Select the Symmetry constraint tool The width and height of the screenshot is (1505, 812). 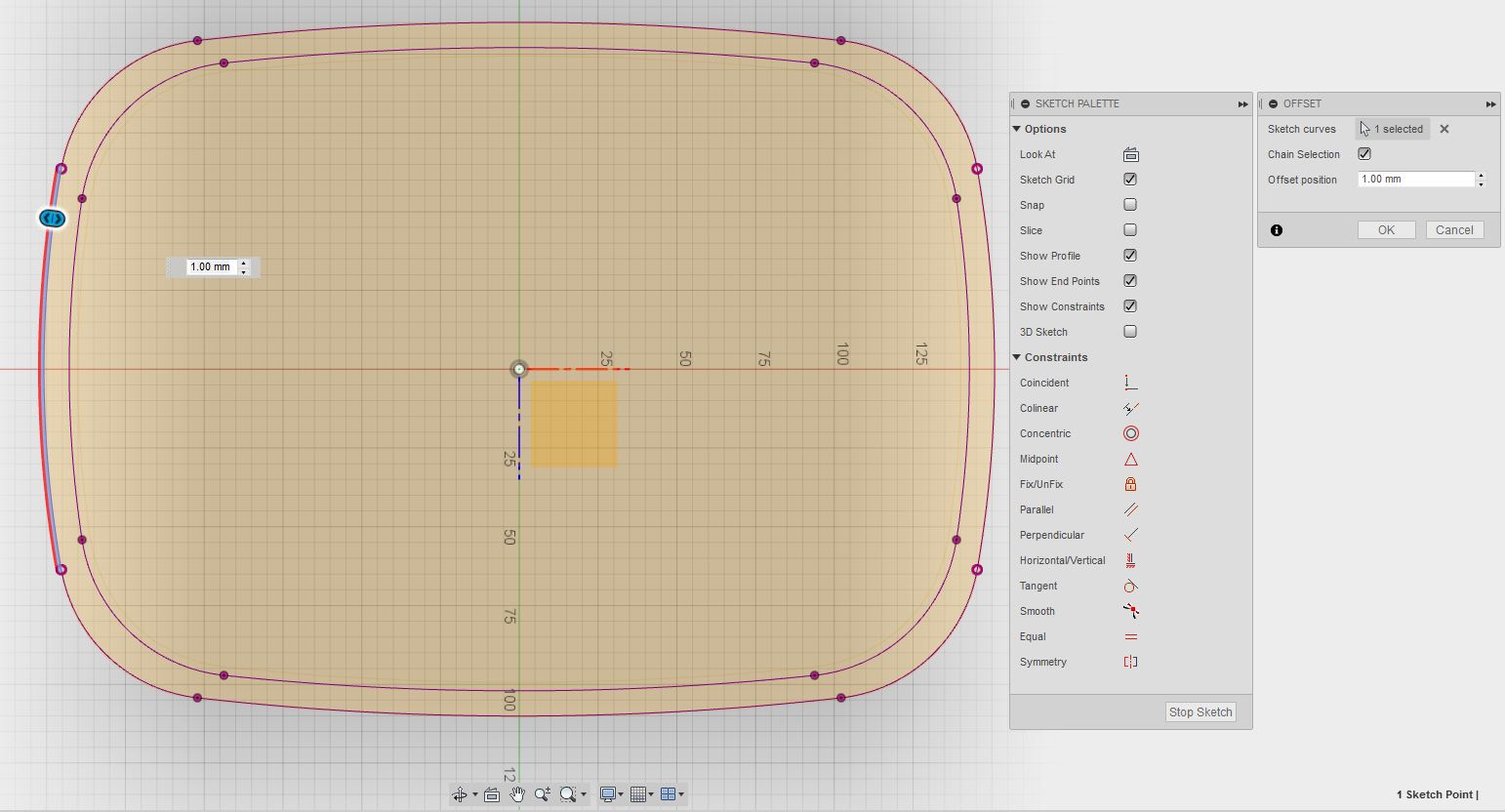tap(1130, 662)
